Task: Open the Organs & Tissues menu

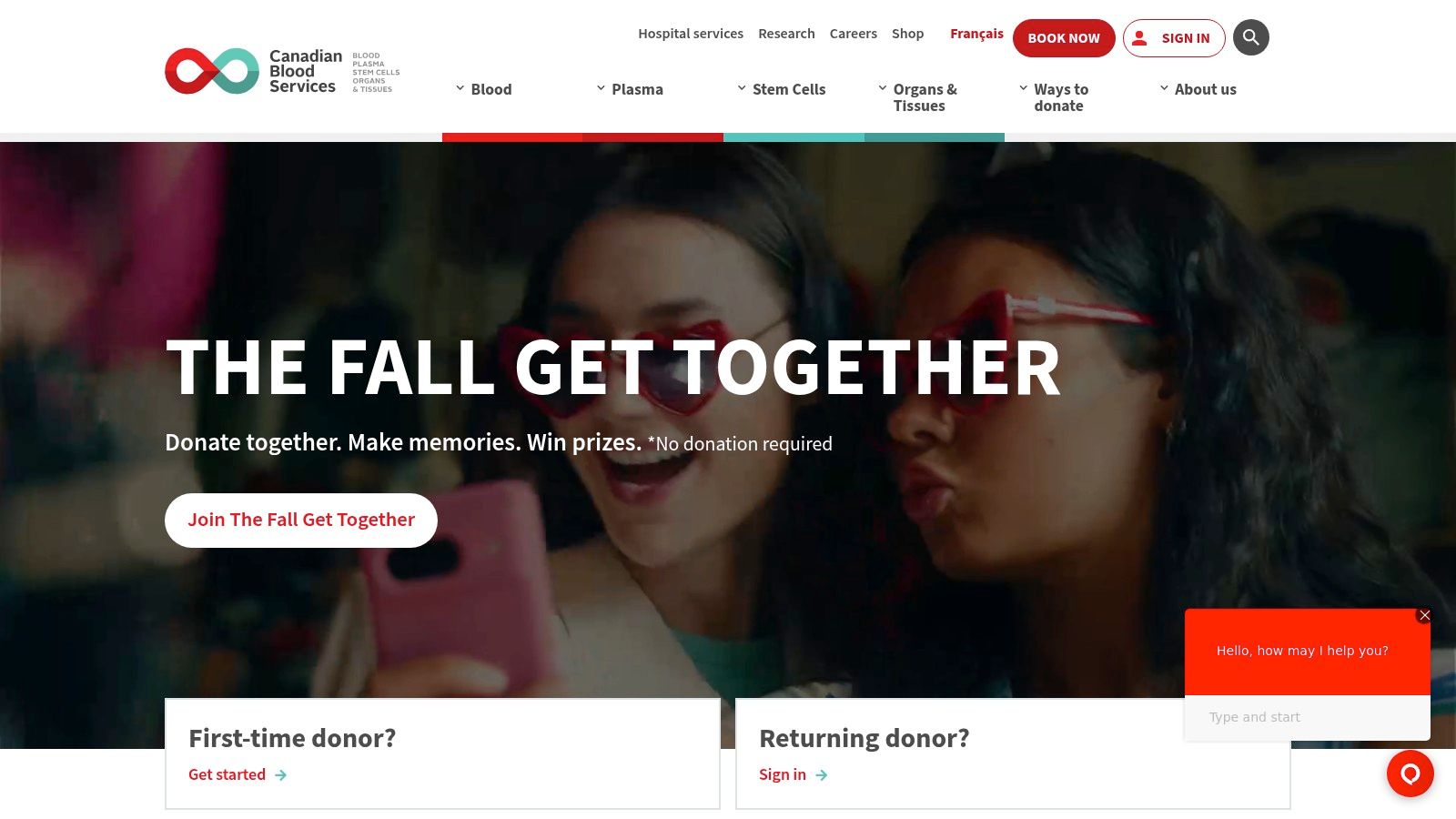Action: click(x=918, y=97)
